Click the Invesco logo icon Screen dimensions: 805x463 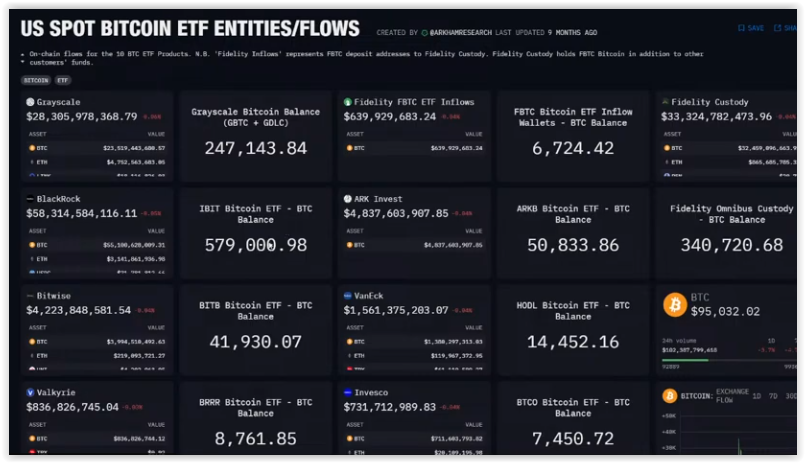(348, 393)
